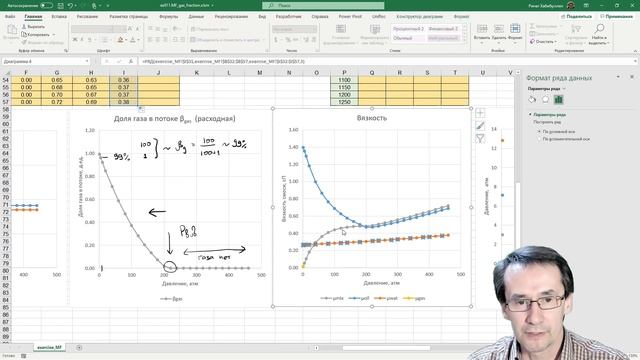Click the Italic К icon
Viewport: 640px width, 360px height.
(82, 40)
